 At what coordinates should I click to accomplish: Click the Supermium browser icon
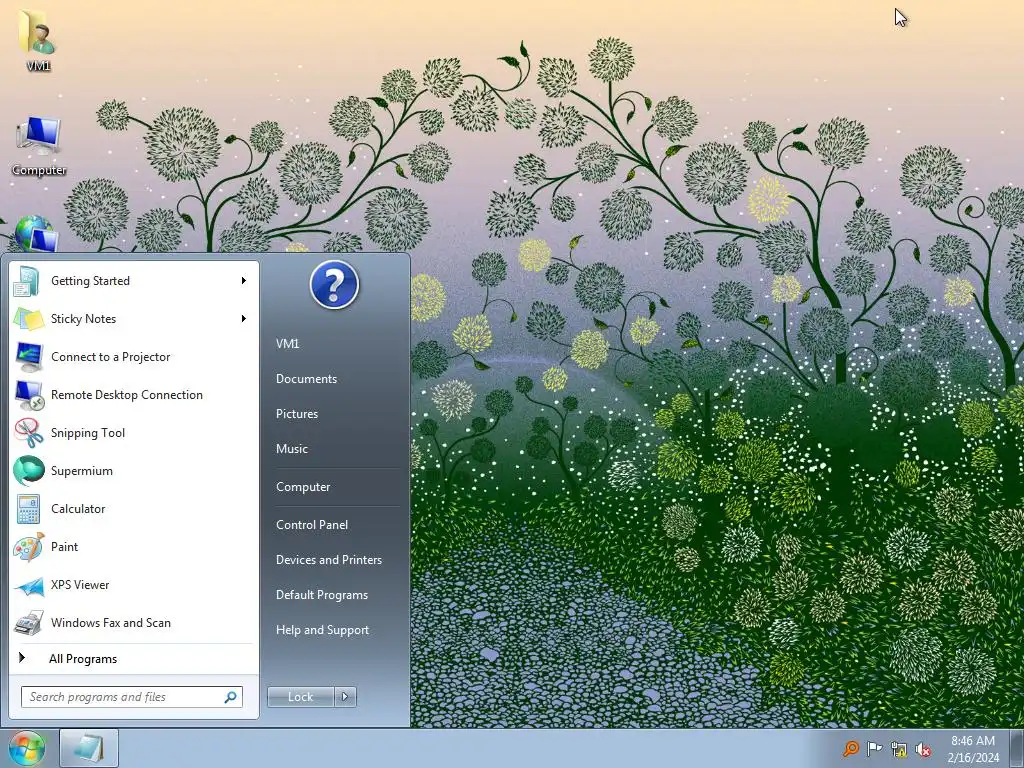[28, 471]
